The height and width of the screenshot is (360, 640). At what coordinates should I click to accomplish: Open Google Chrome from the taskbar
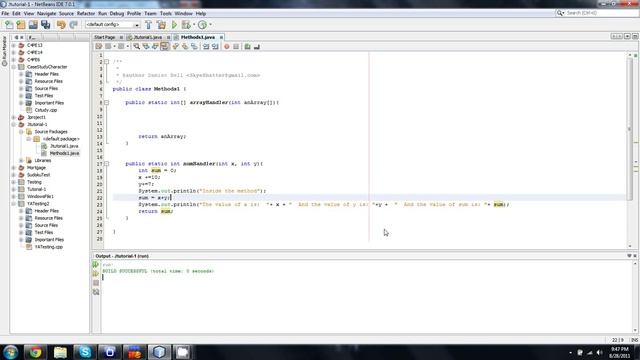coord(35,352)
